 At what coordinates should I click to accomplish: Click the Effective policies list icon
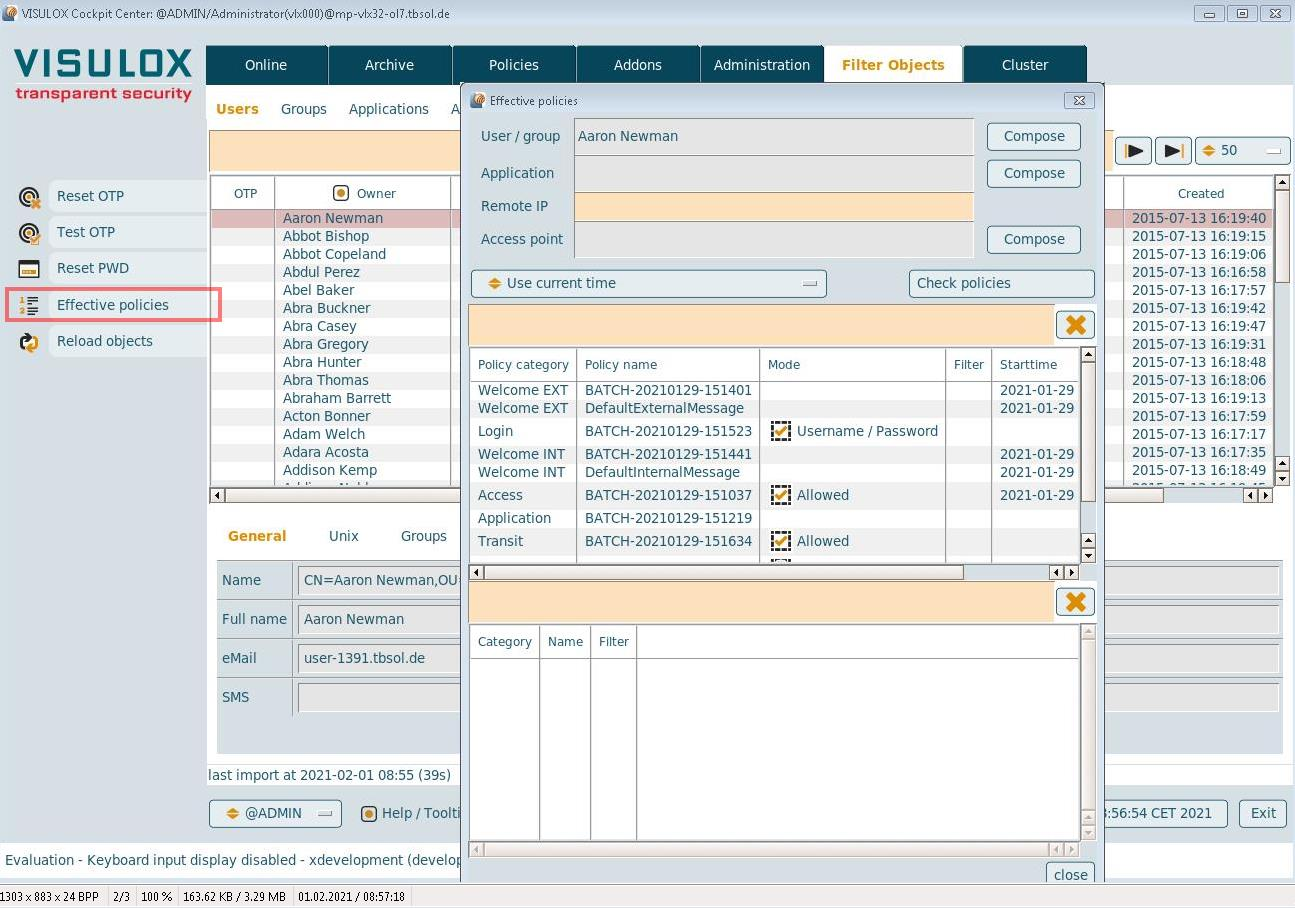pyautogui.click(x=29, y=305)
